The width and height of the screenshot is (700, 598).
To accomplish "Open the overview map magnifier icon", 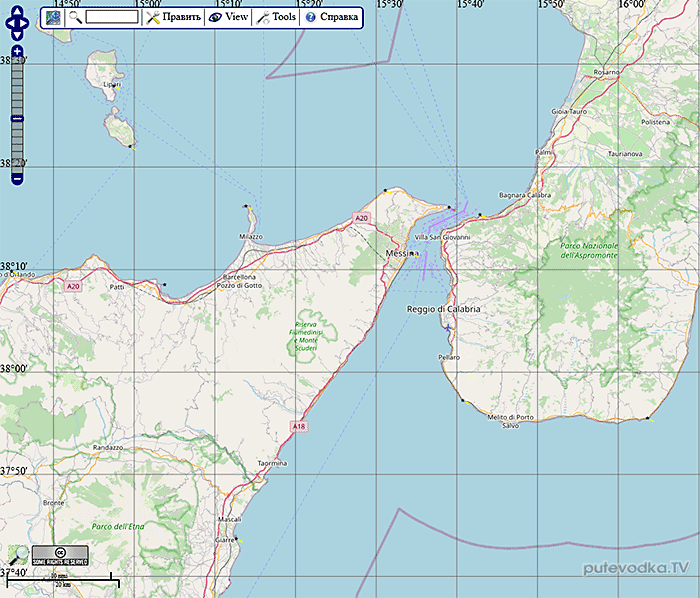I will coord(18,555).
